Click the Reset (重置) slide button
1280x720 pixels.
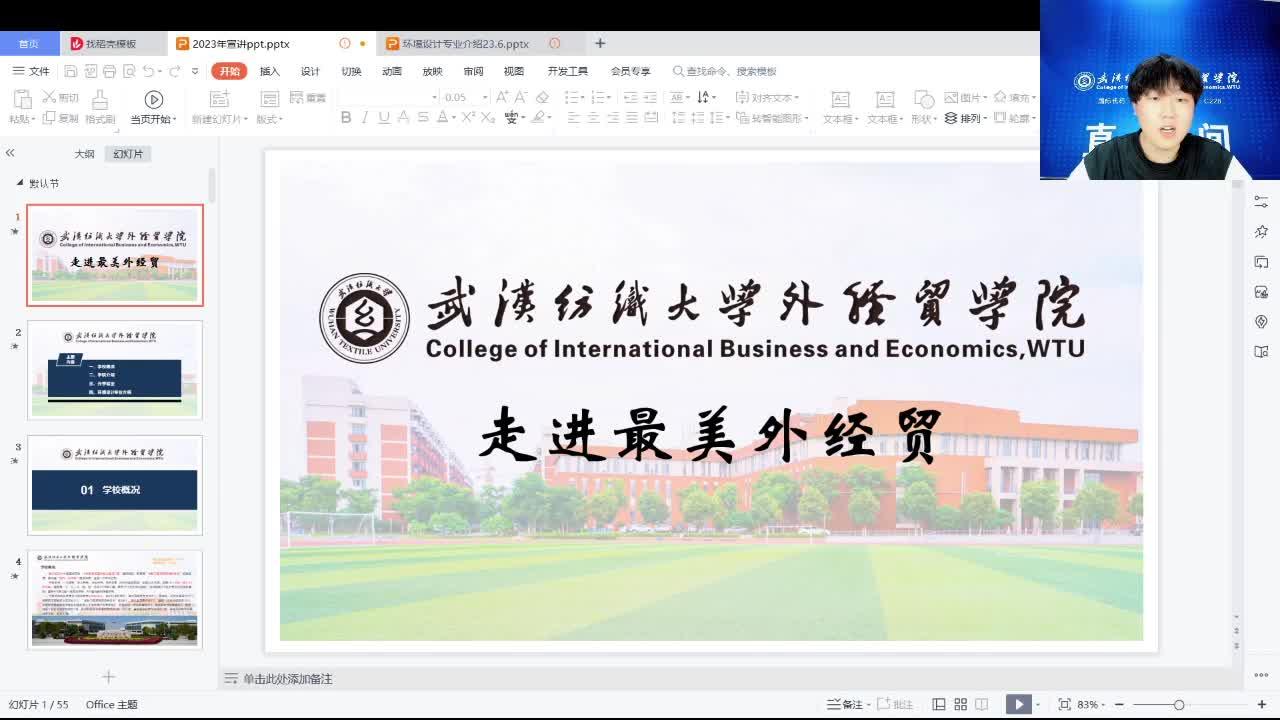pos(308,98)
